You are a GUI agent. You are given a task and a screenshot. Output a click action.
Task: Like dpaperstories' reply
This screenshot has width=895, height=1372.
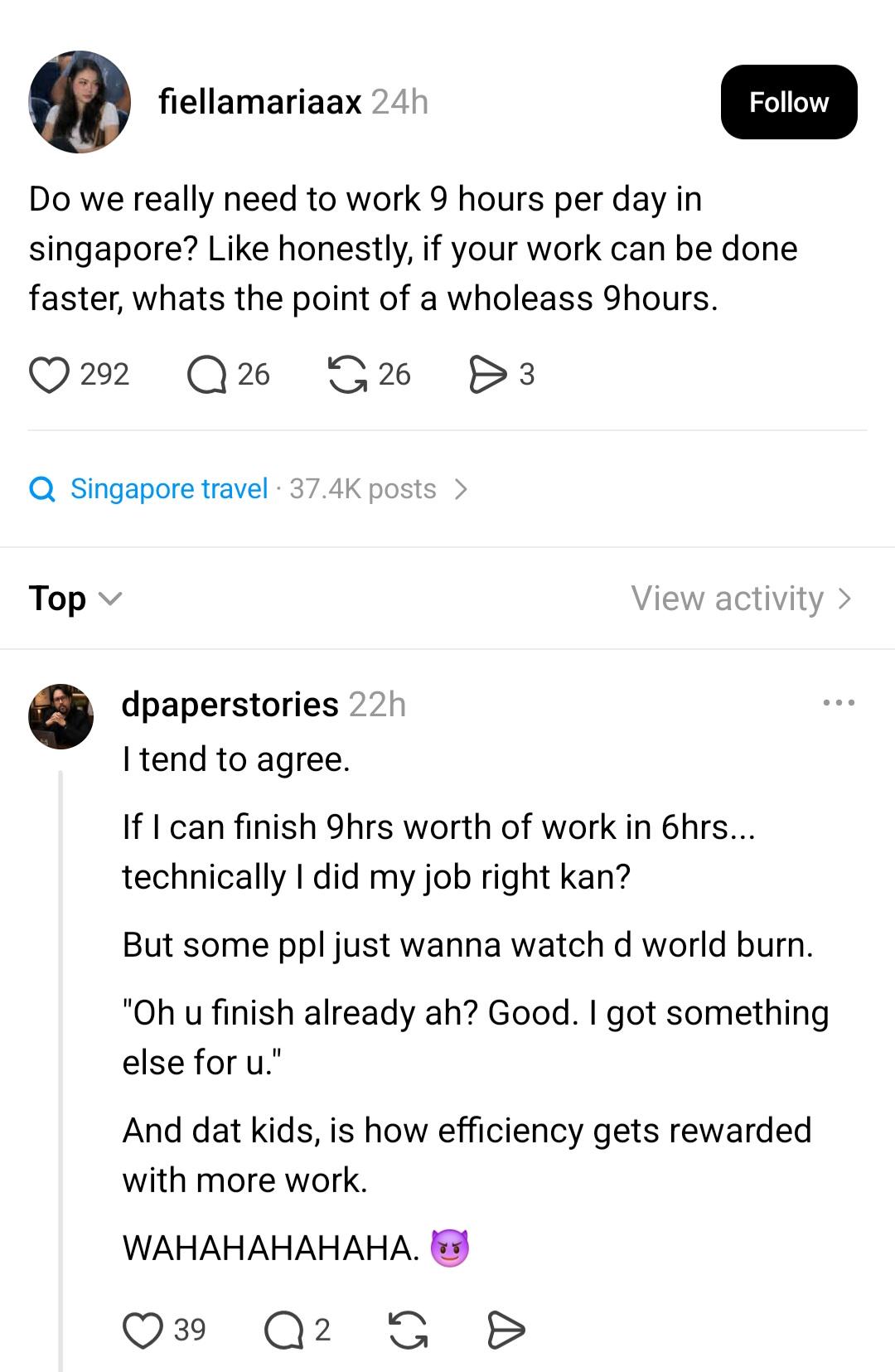tap(143, 1330)
